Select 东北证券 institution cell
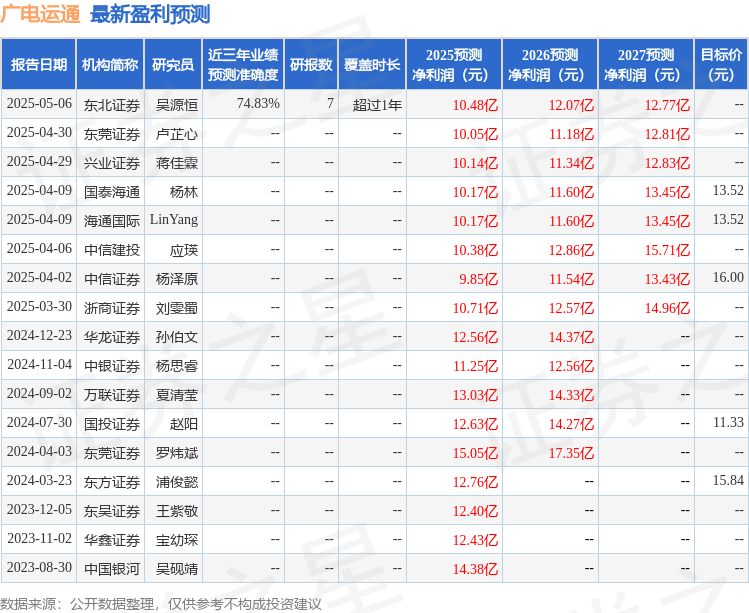This screenshot has height=613, width=749. (112, 105)
